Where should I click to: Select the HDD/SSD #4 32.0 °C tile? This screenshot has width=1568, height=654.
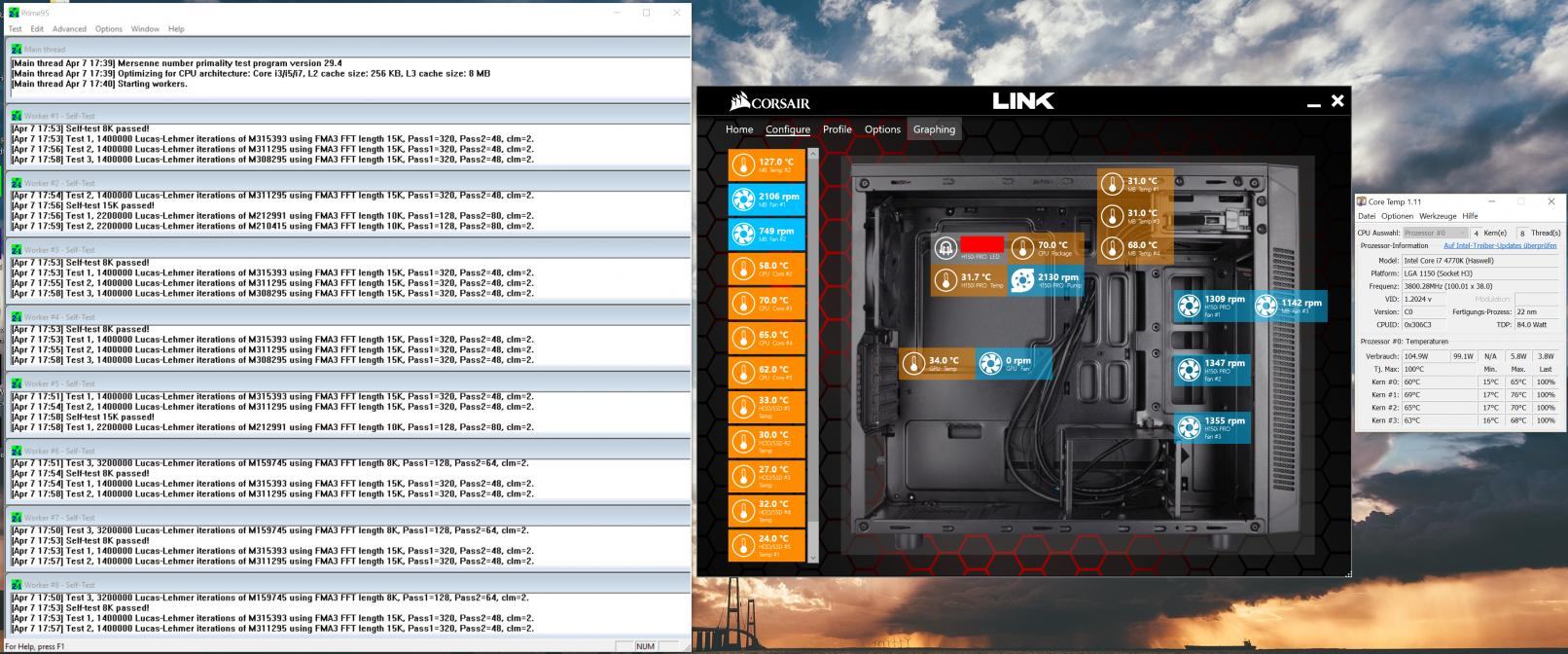point(766,511)
